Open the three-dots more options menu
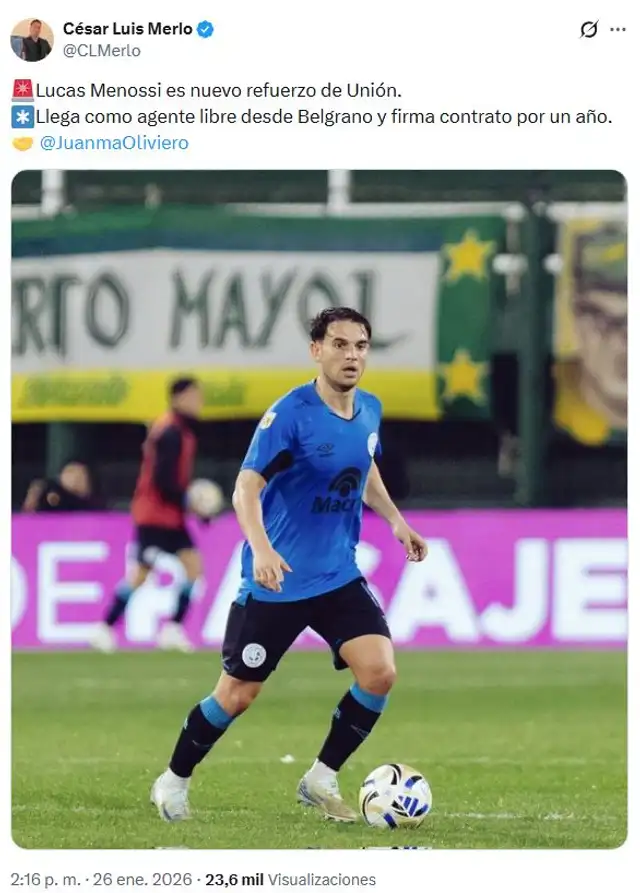The image size is (640, 893). tap(618, 29)
